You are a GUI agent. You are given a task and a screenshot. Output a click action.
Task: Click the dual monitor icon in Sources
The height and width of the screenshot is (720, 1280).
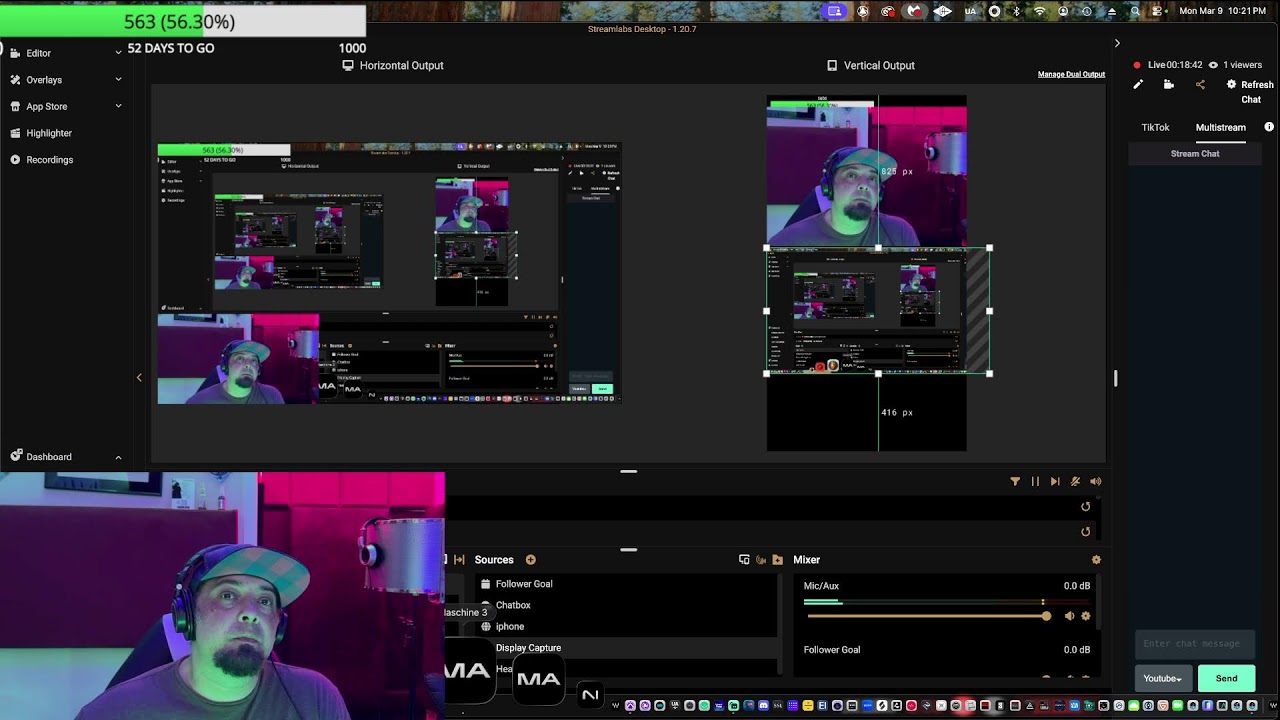pyautogui.click(x=744, y=560)
